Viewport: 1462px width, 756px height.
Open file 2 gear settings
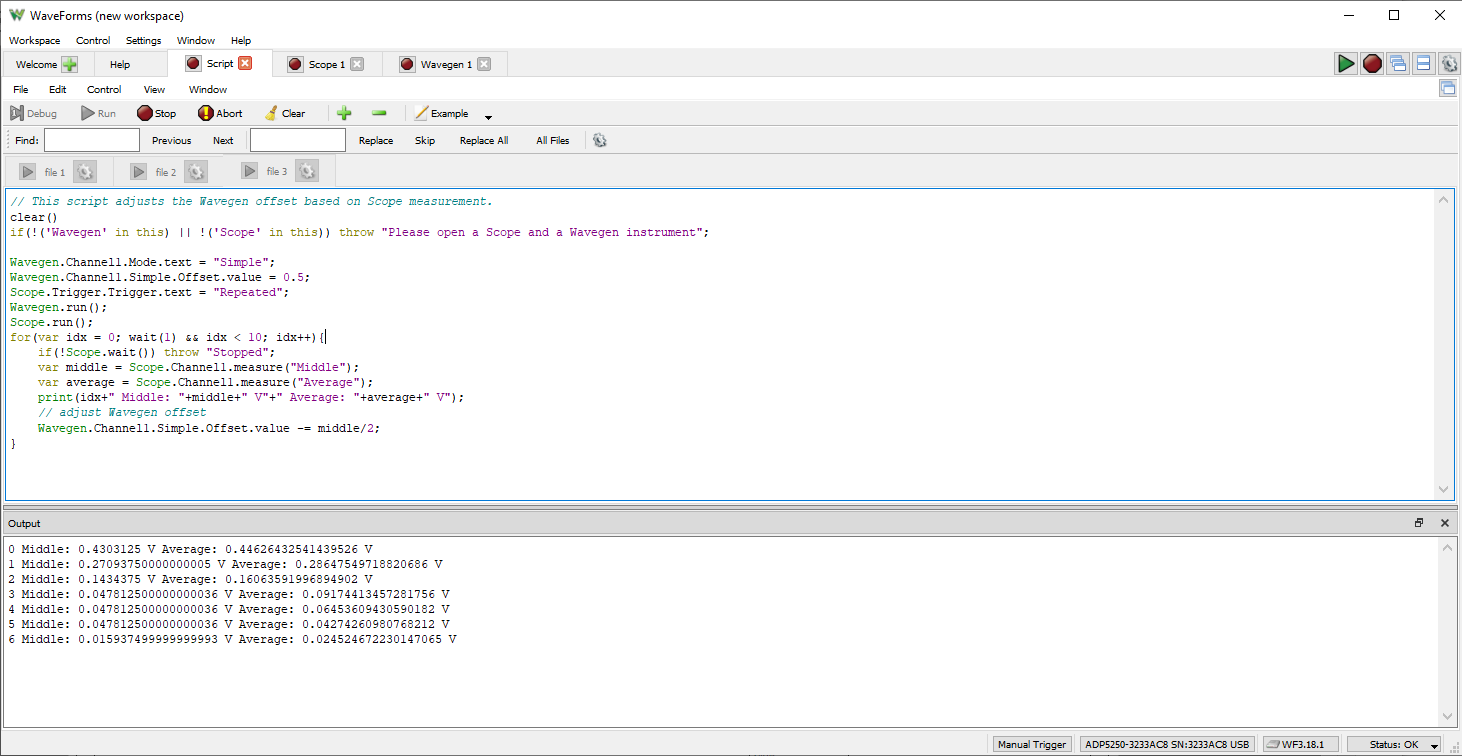pos(196,172)
